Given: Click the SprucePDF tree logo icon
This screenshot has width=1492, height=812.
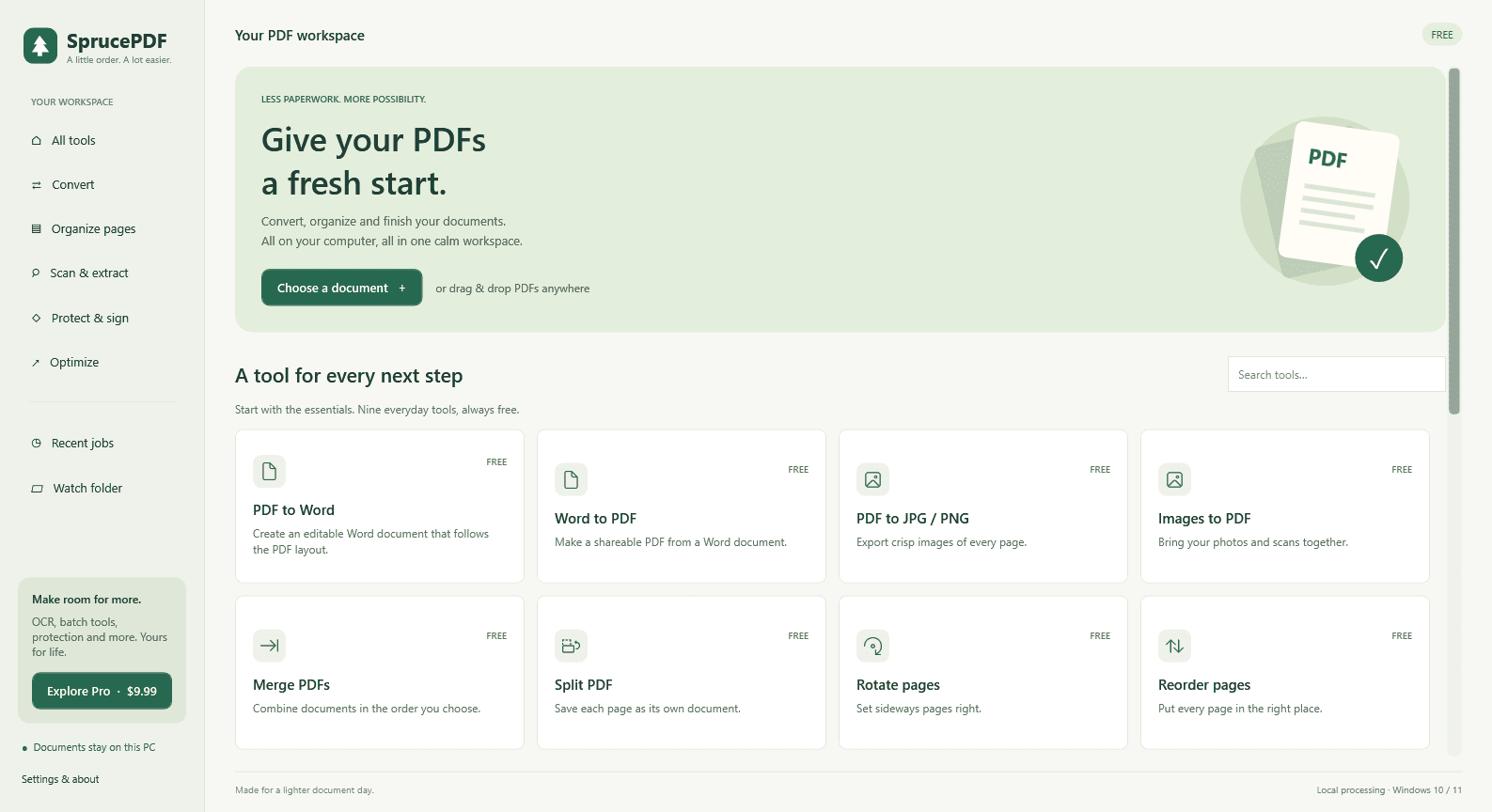Looking at the screenshot, I should [40, 45].
